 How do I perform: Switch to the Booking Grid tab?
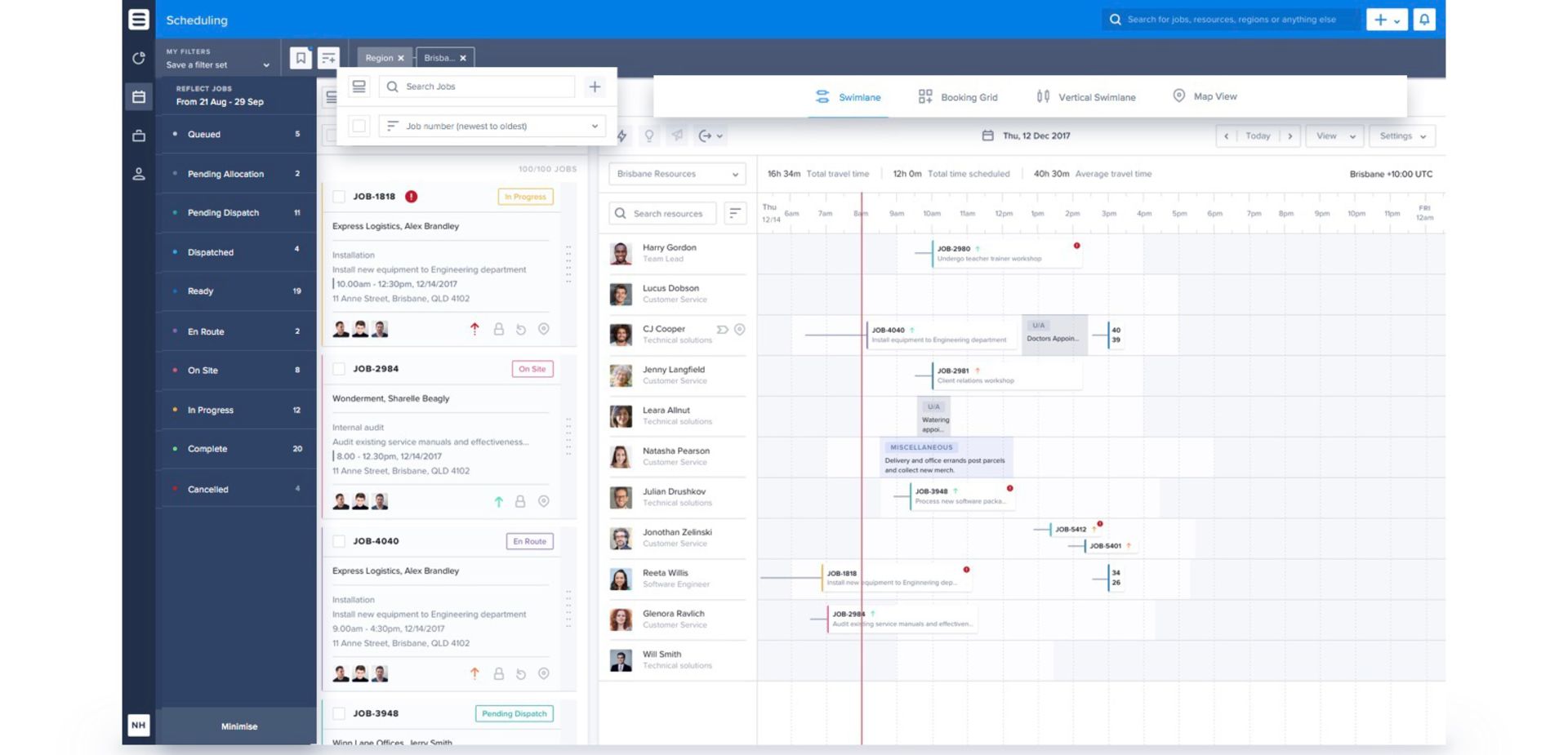958,97
